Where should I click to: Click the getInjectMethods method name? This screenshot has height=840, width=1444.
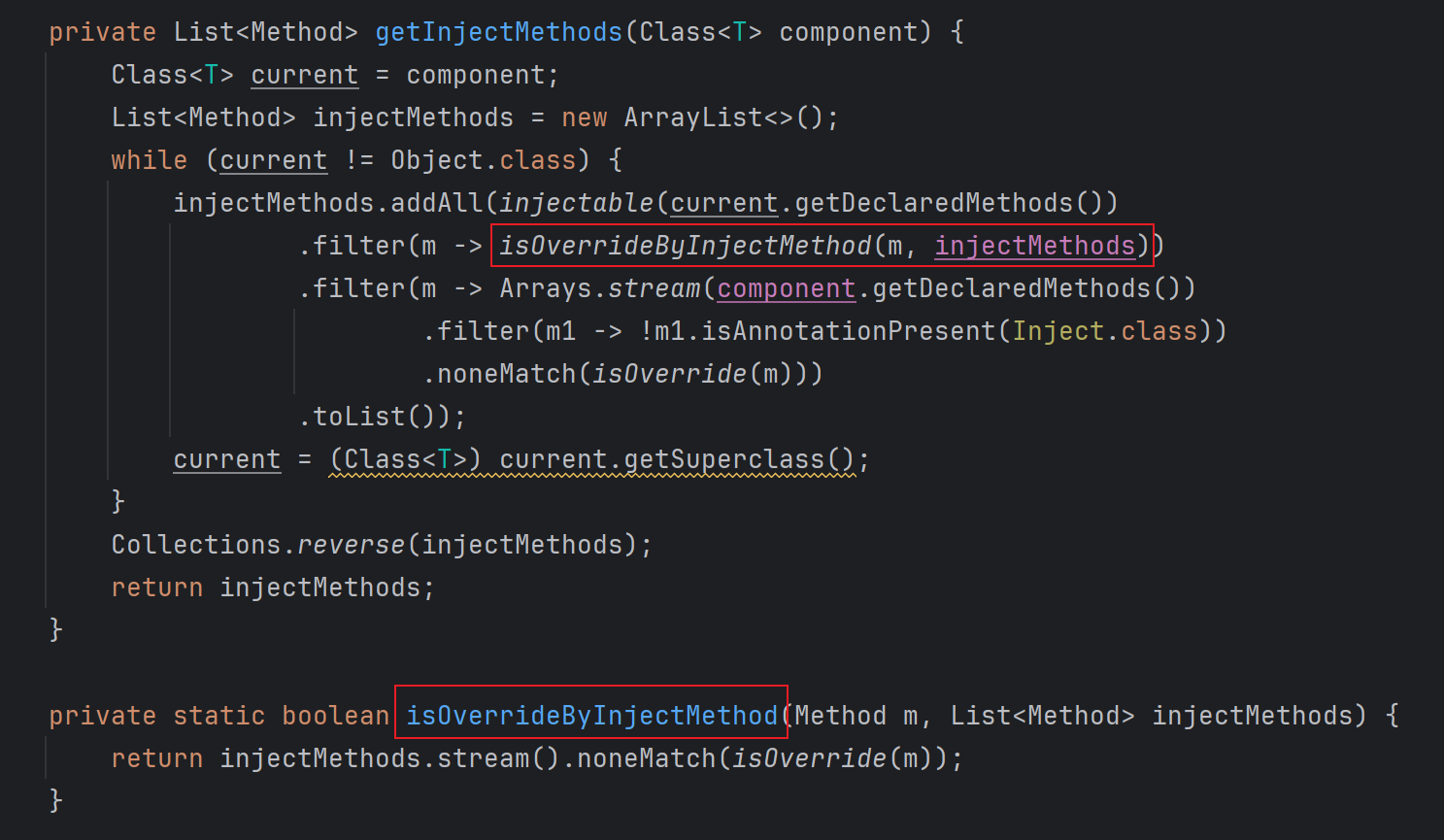click(x=498, y=32)
